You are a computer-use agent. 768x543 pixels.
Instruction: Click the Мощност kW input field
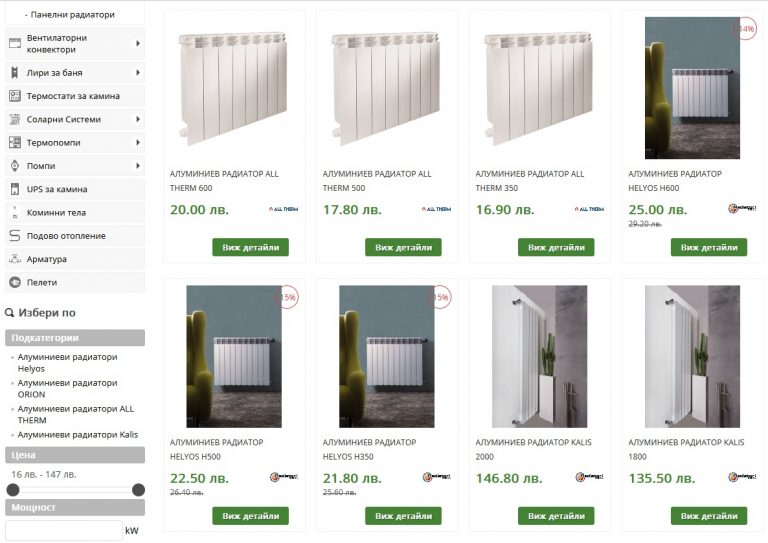[x=63, y=530]
